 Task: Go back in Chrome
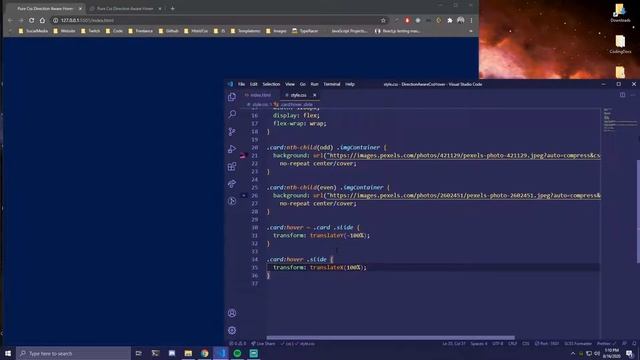pos(10,20)
